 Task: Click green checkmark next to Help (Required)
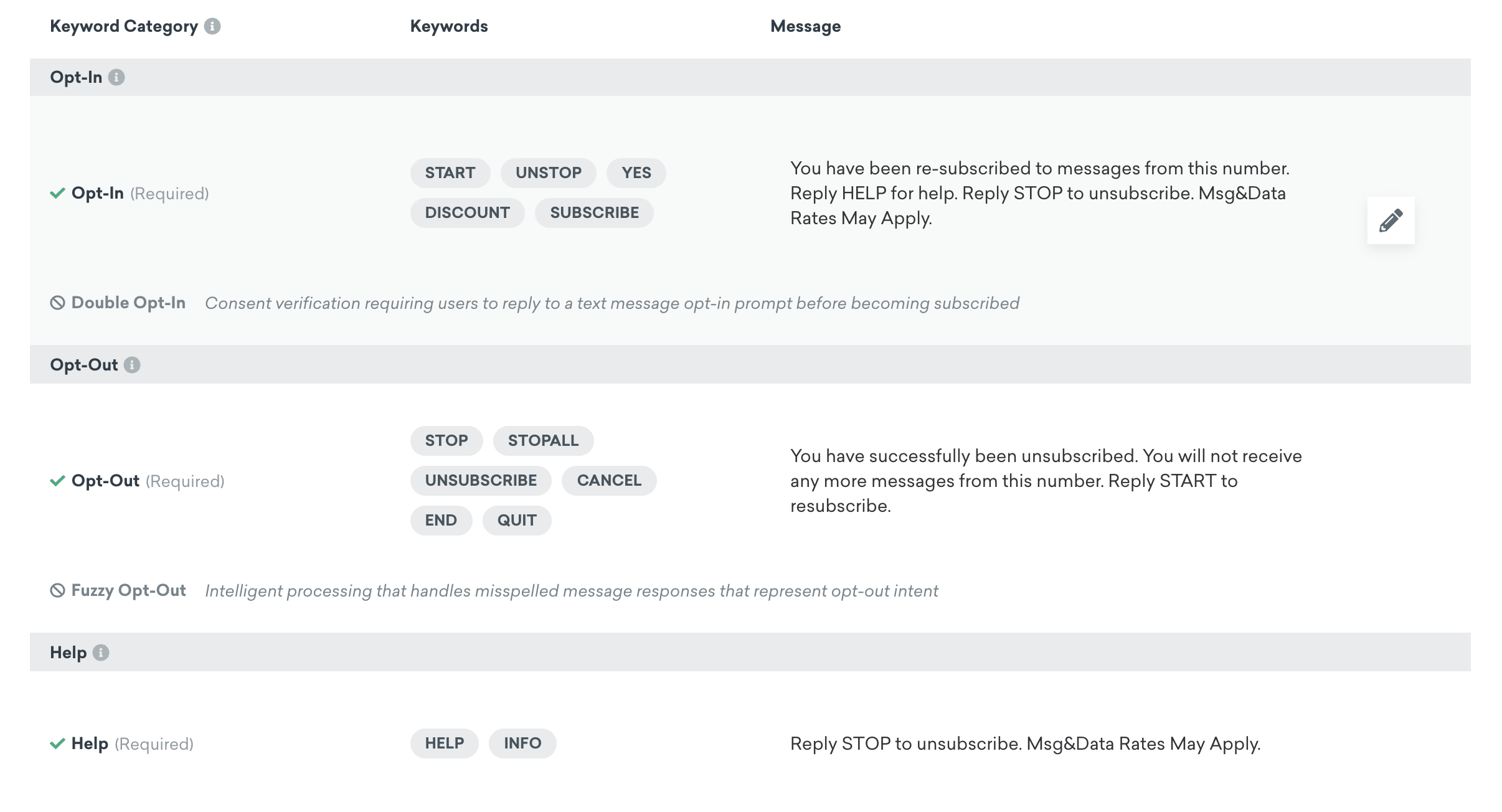[57, 744]
